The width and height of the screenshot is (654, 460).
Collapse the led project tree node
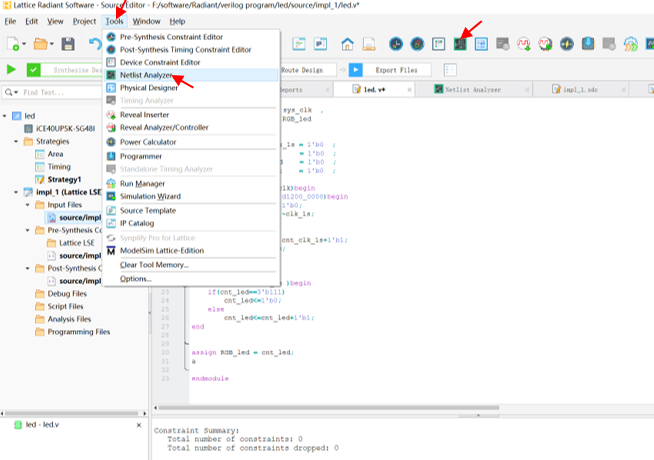(5, 116)
